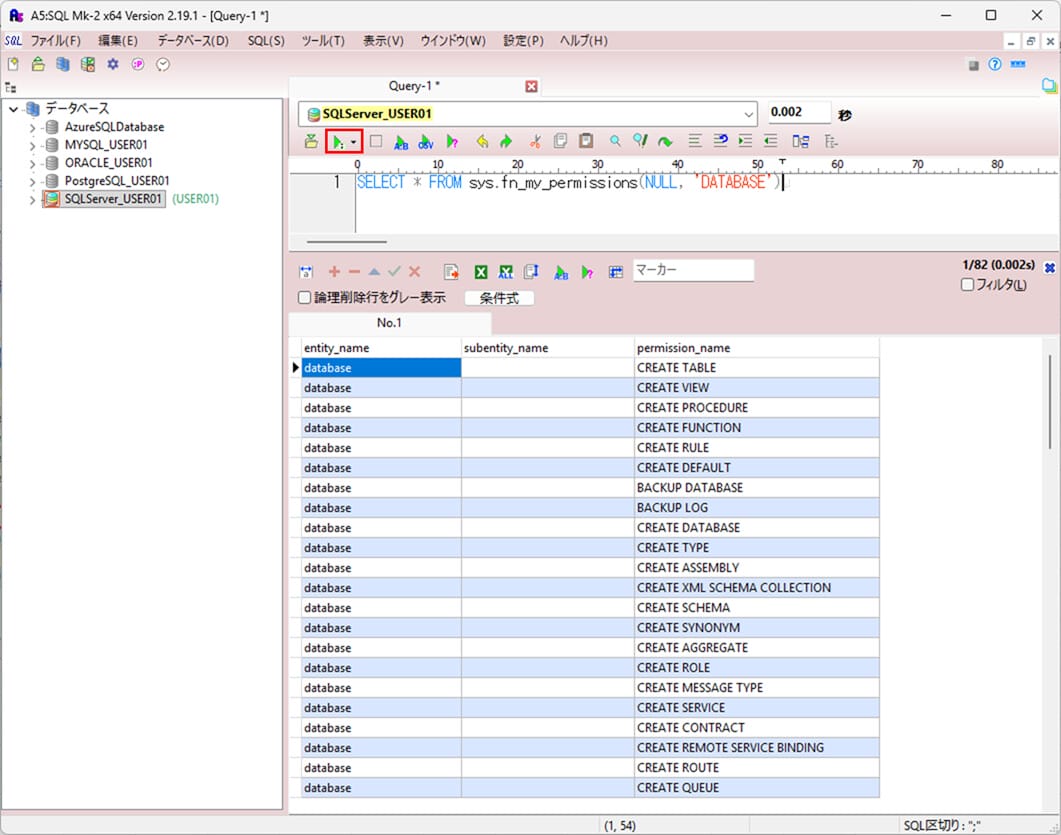Click the scissors cut icon in editor toolbar
The height and width of the screenshot is (835, 1061).
pyautogui.click(x=535, y=142)
